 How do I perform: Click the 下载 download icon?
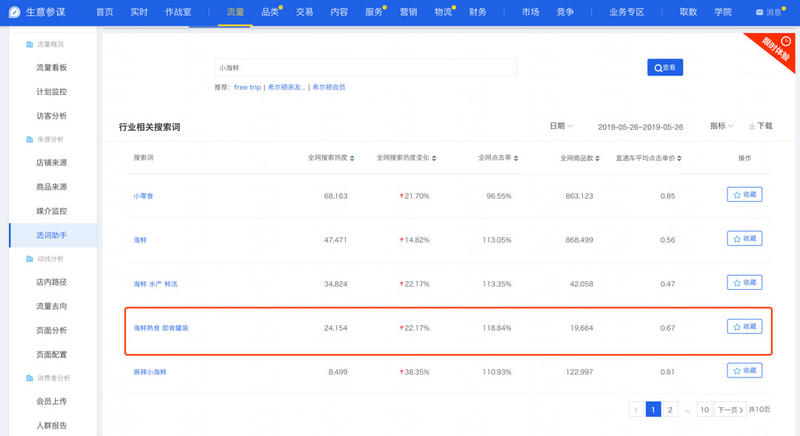click(x=753, y=127)
